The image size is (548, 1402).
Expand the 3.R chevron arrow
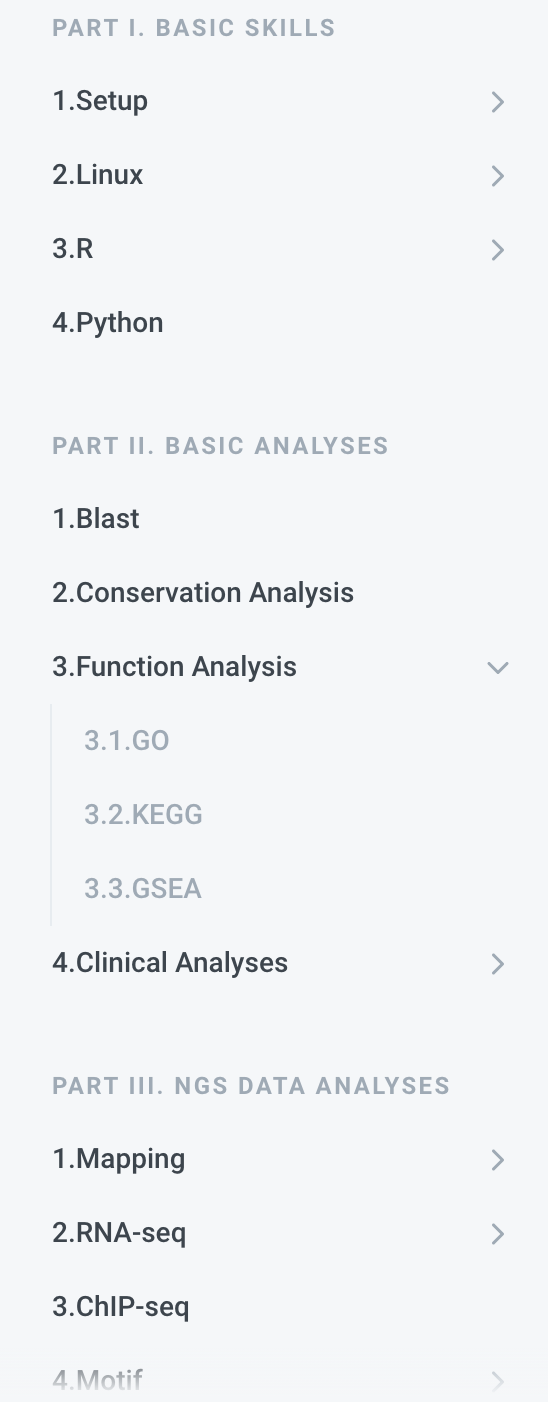497,250
